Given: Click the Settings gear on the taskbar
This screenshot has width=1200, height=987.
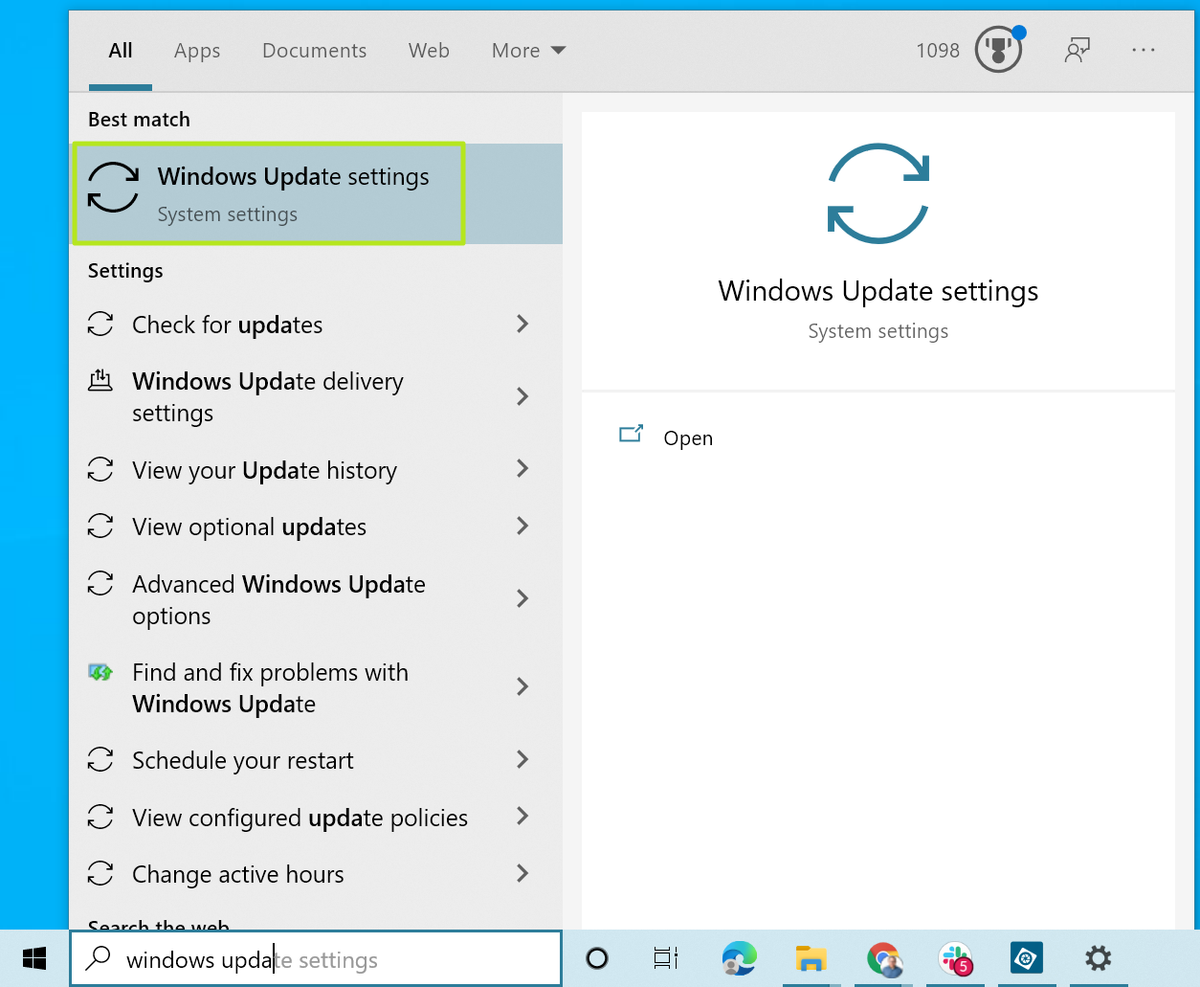Looking at the screenshot, I should 1097,958.
